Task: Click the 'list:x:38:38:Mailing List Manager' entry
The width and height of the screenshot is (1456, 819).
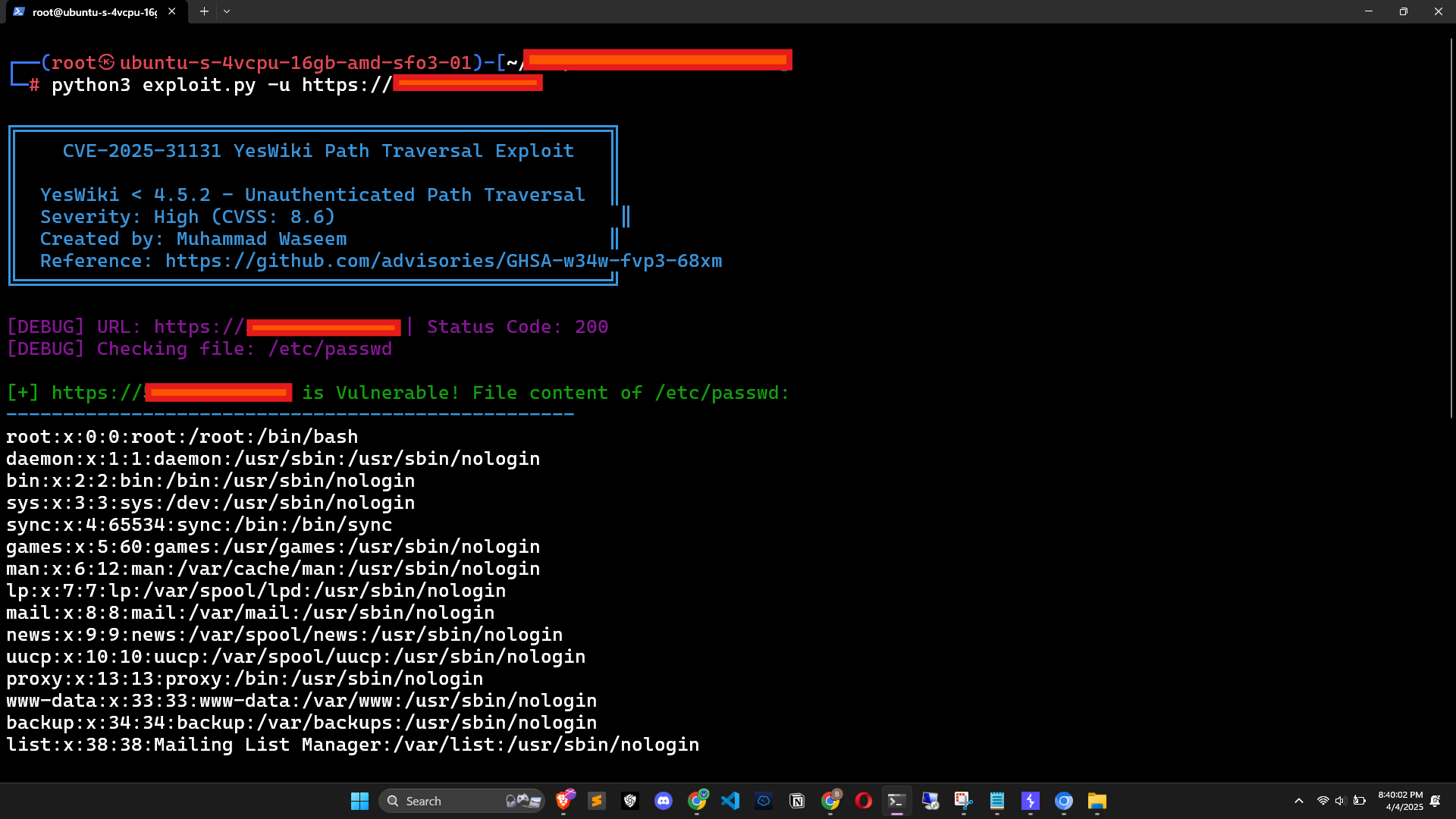Action: (353, 745)
